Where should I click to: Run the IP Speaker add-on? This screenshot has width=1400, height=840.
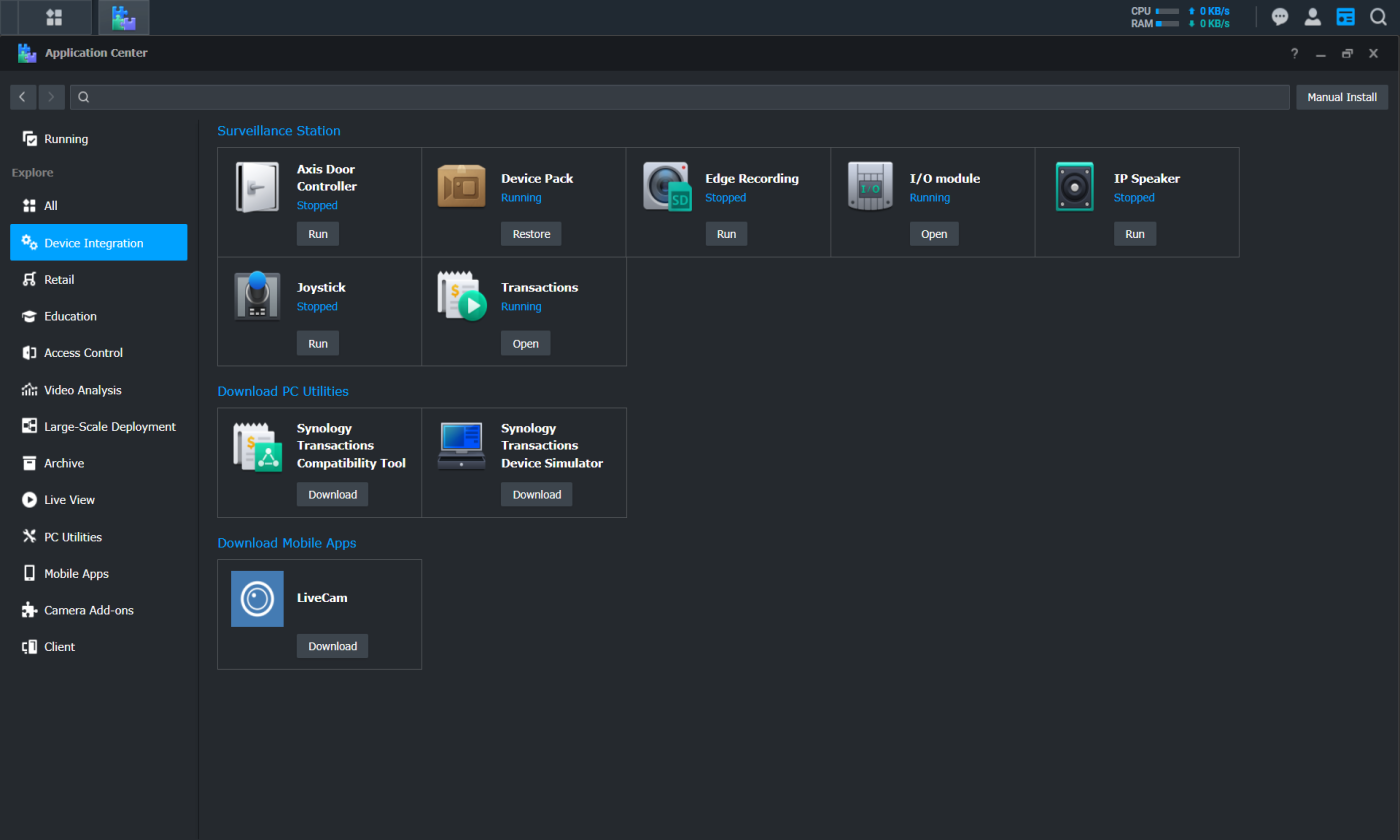click(x=1135, y=234)
